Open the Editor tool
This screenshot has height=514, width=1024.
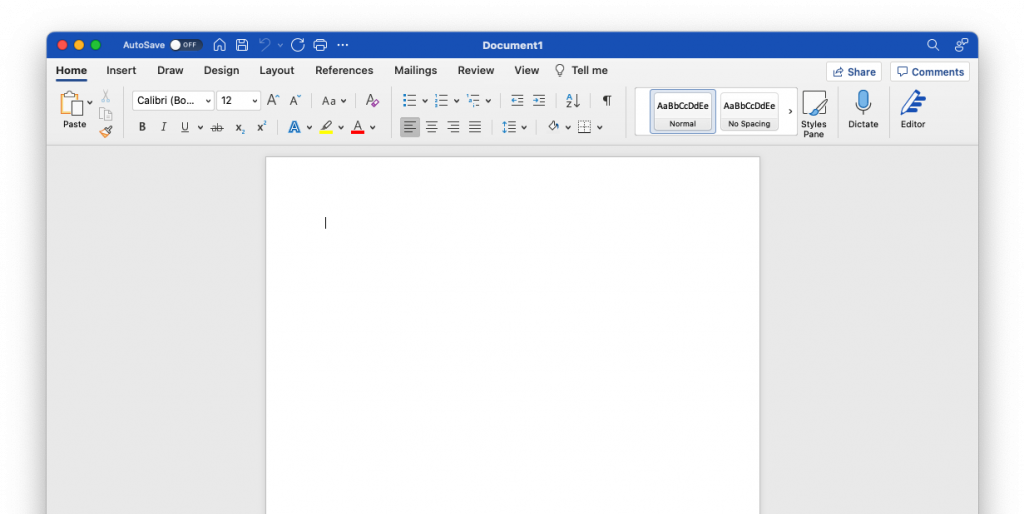click(x=912, y=110)
